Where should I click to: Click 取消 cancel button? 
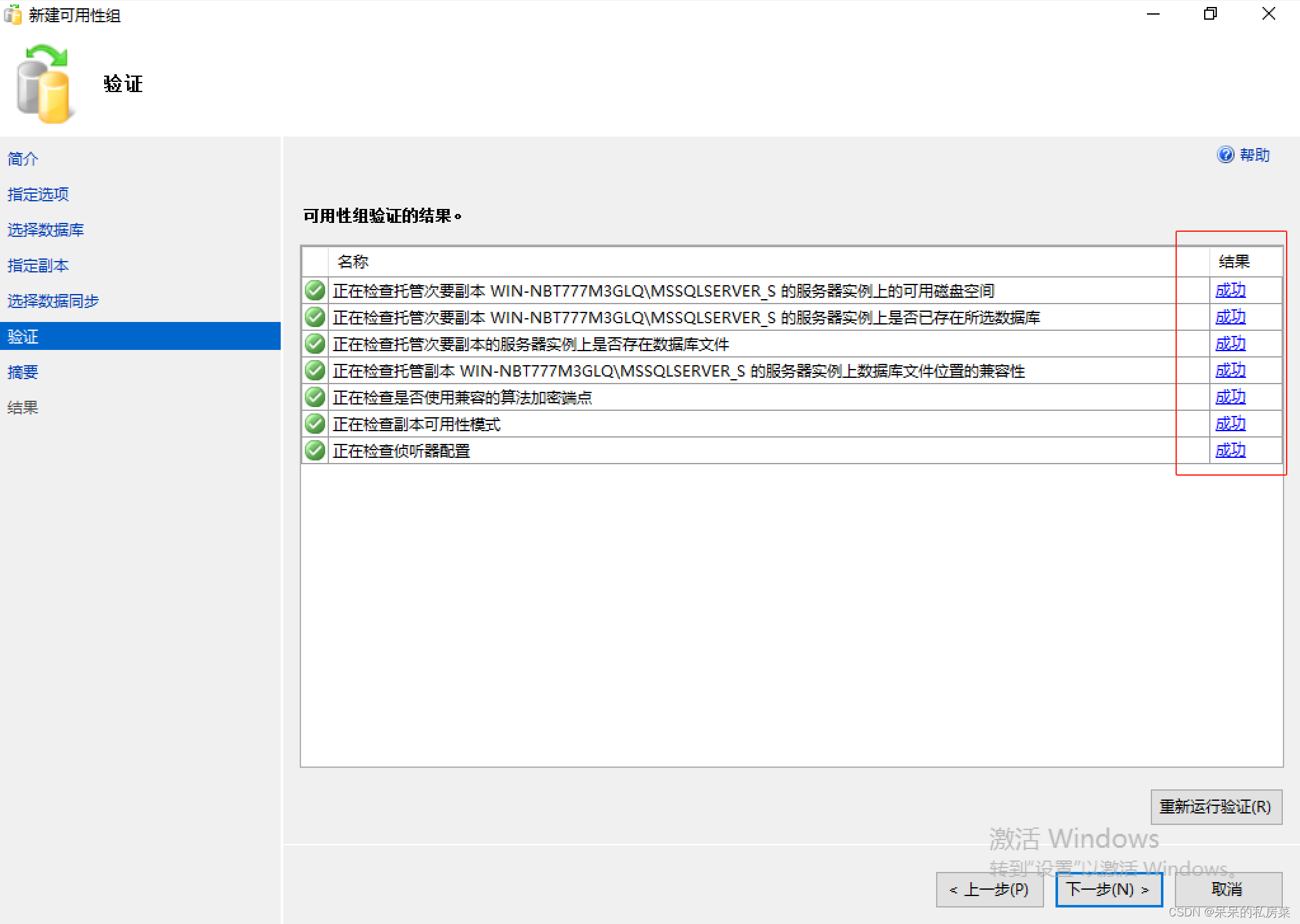pyautogui.click(x=1228, y=890)
